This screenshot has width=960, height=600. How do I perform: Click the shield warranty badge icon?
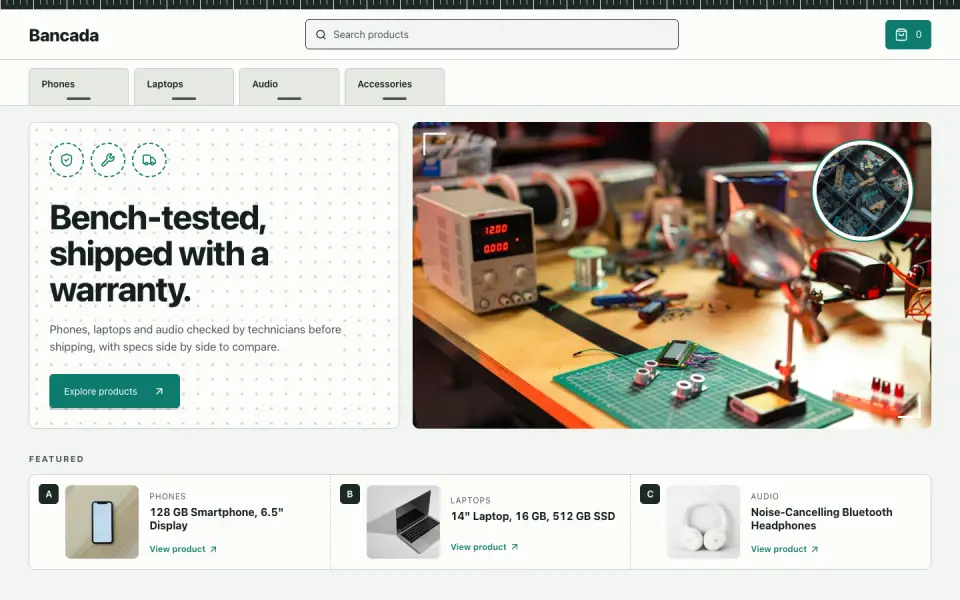(67, 160)
